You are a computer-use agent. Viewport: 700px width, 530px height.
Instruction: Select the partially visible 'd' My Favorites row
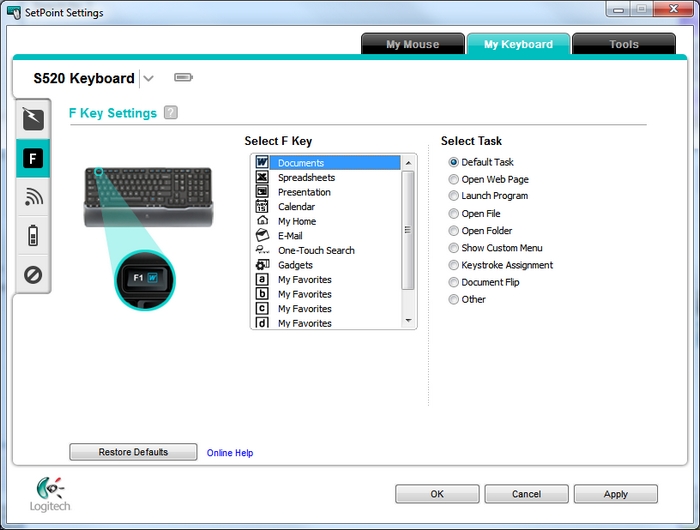tap(327, 322)
